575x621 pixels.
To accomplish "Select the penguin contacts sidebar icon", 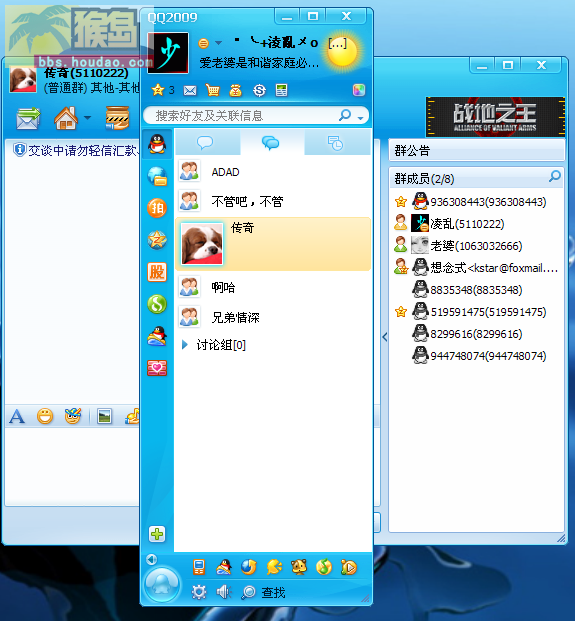I will pyautogui.click(x=157, y=144).
